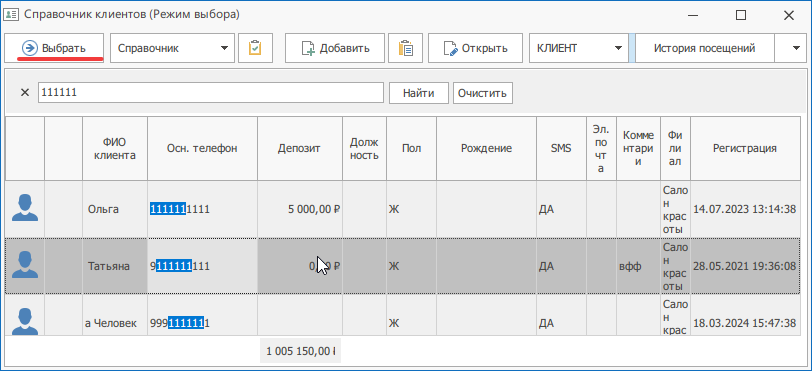Click registration 14.07.2023 13:14:38
812x371 pixels.
[x=744, y=209]
